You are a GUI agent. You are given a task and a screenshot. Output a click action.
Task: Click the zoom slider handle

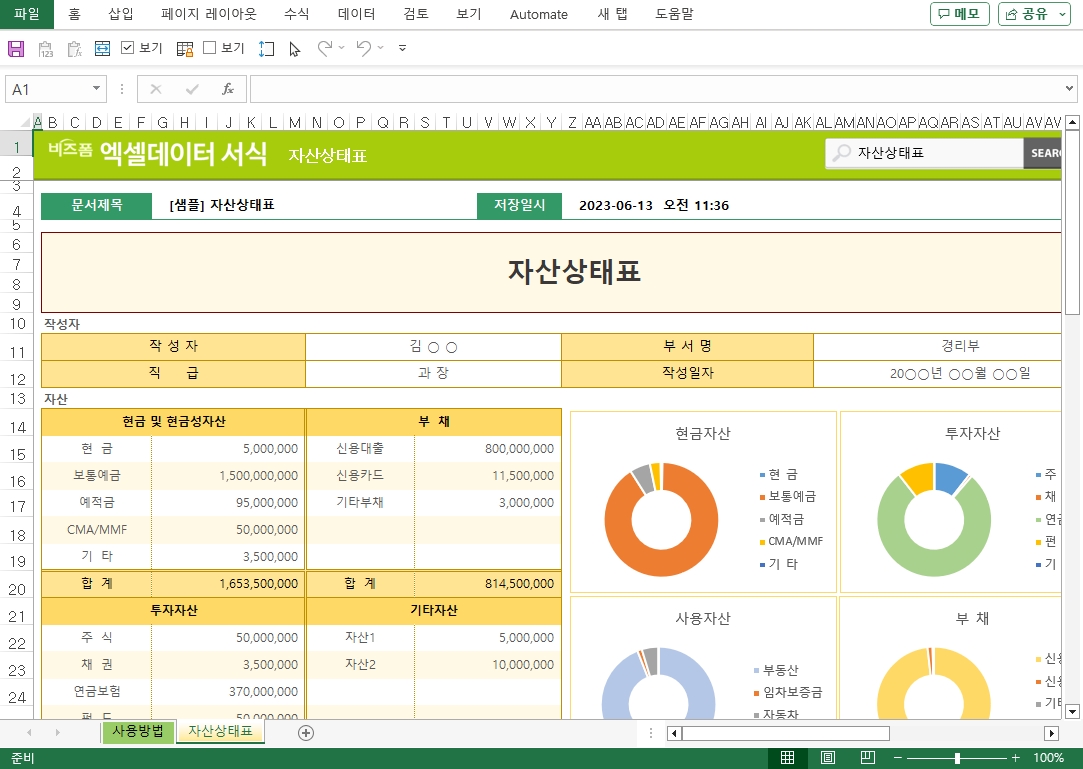coord(957,758)
